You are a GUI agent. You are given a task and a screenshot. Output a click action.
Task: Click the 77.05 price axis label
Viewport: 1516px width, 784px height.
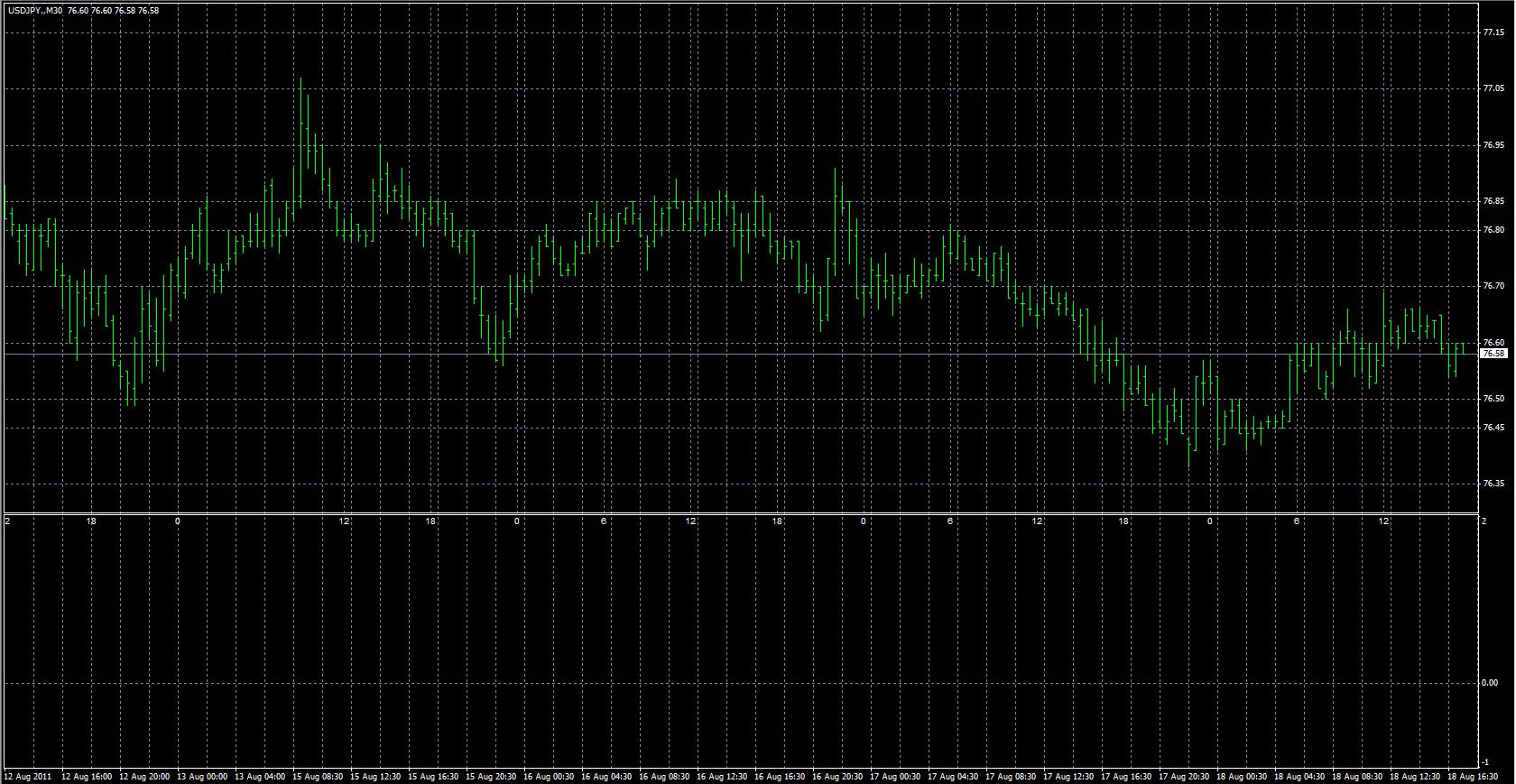1493,88
